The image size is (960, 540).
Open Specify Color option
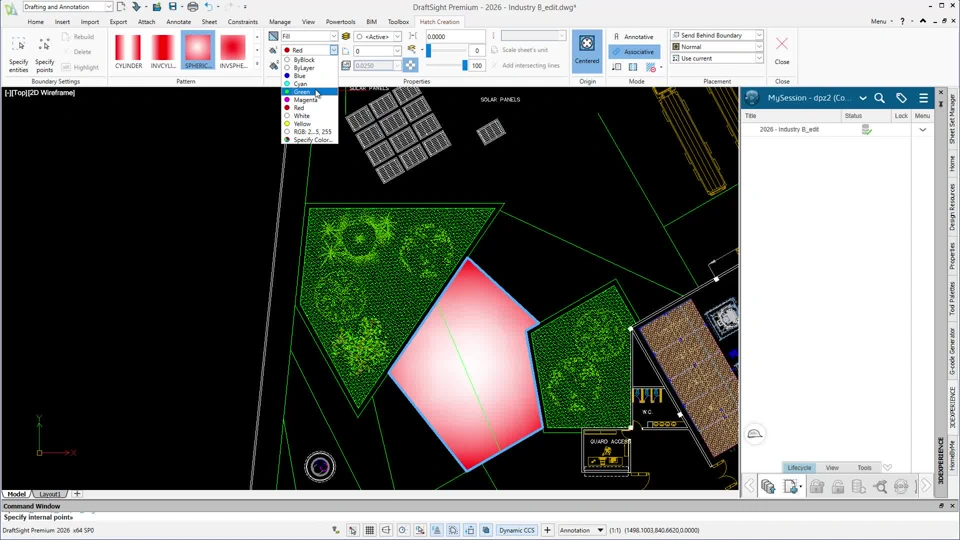309,140
